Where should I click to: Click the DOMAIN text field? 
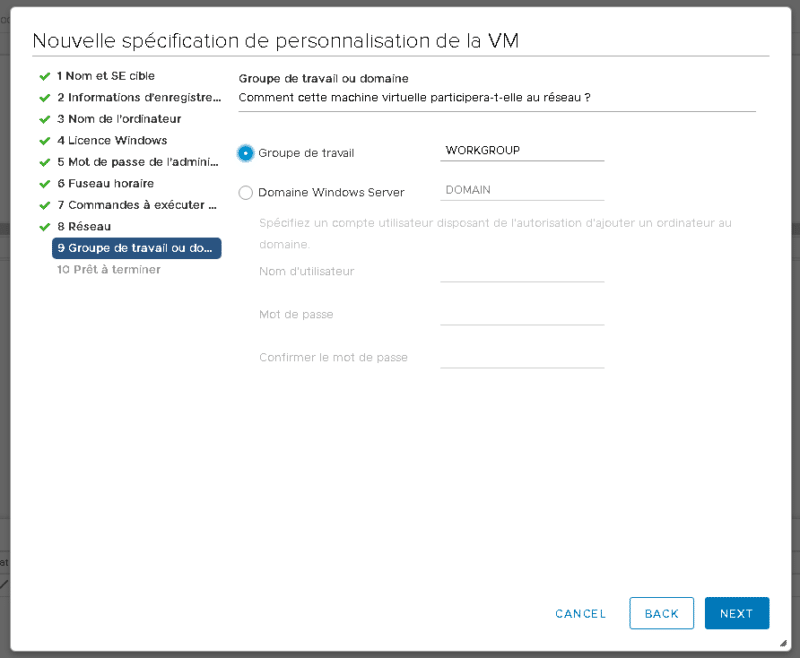[522, 190]
